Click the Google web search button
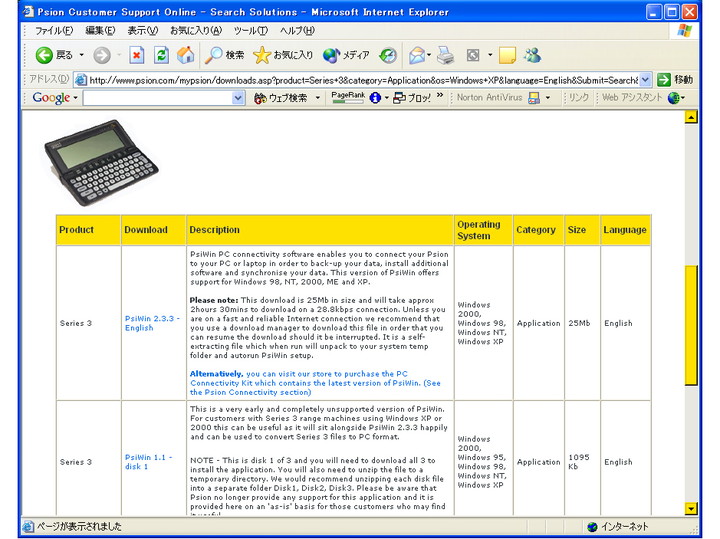Screen dimensions: 720x539 [281, 98]
